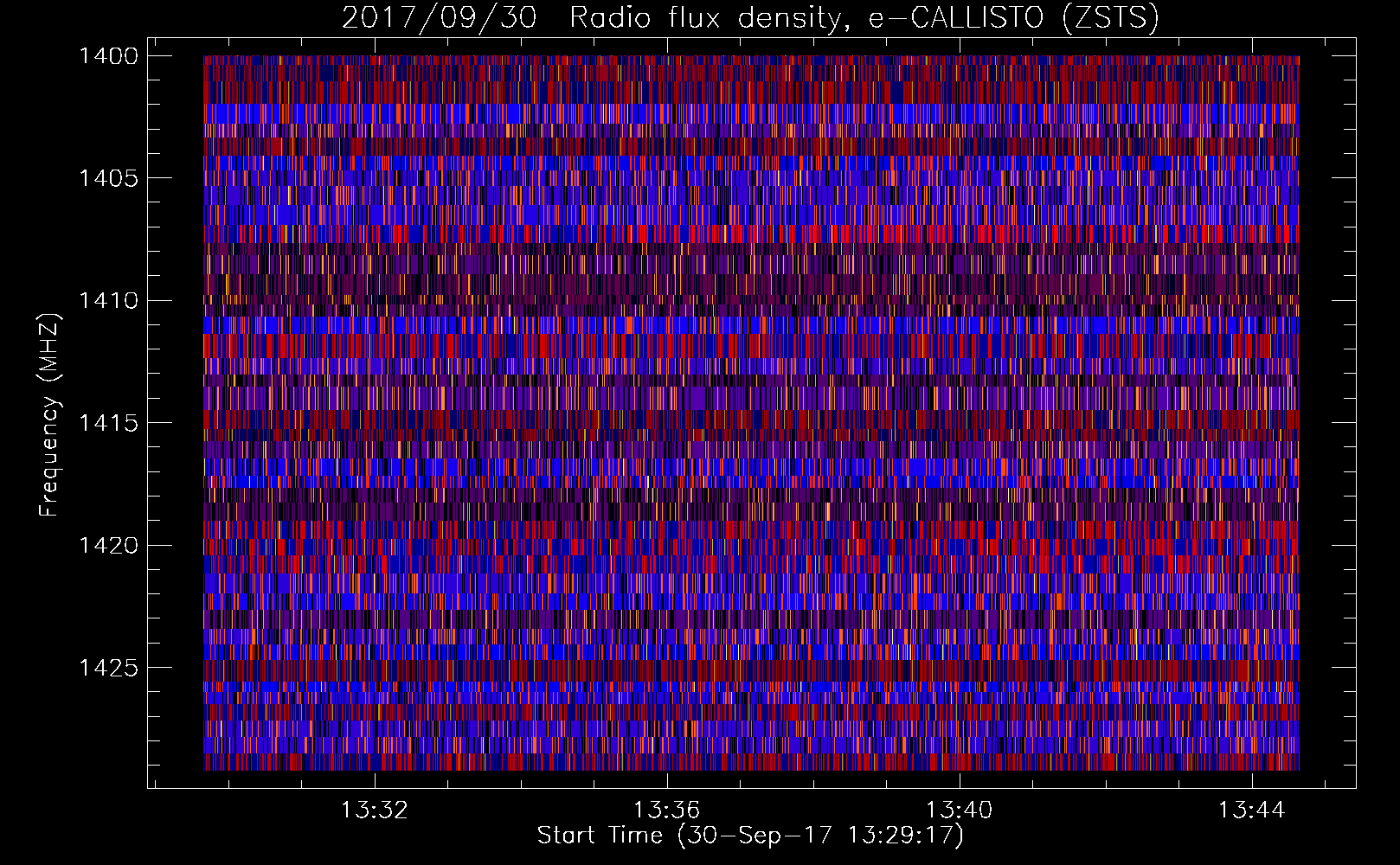
Task: Click the 13:40 time tick label
Action: pyautogui.click(x=960, y=811)
